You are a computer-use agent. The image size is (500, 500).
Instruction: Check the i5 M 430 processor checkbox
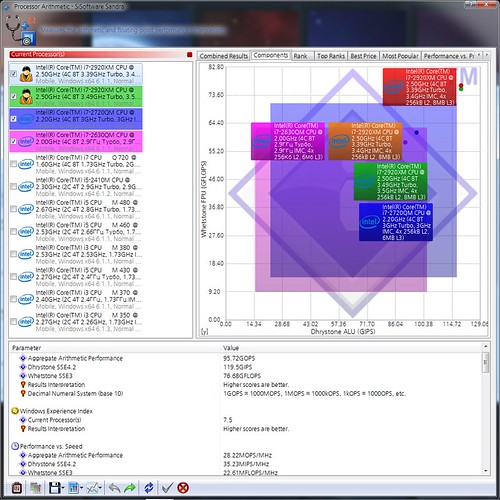tap(13, 277)
